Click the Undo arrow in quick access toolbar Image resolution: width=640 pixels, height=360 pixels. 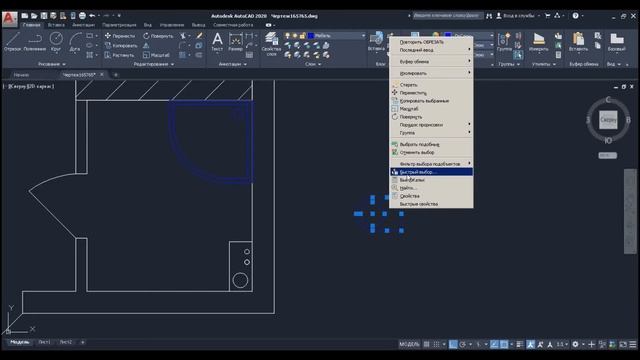pyautogui.click(x=92, y=16)
